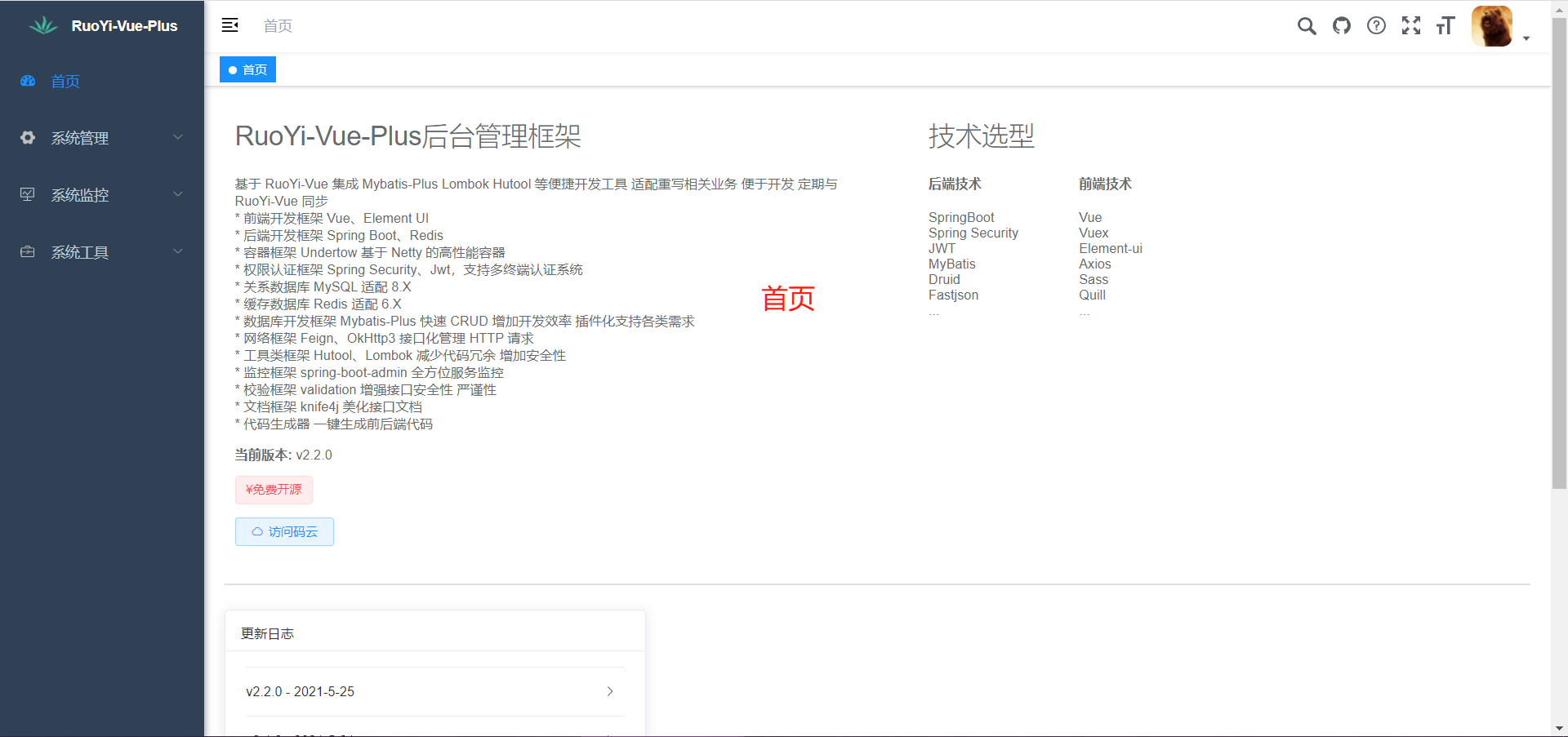
Task: Click Quill in the frontend list
Action: tap(1092, 295)
